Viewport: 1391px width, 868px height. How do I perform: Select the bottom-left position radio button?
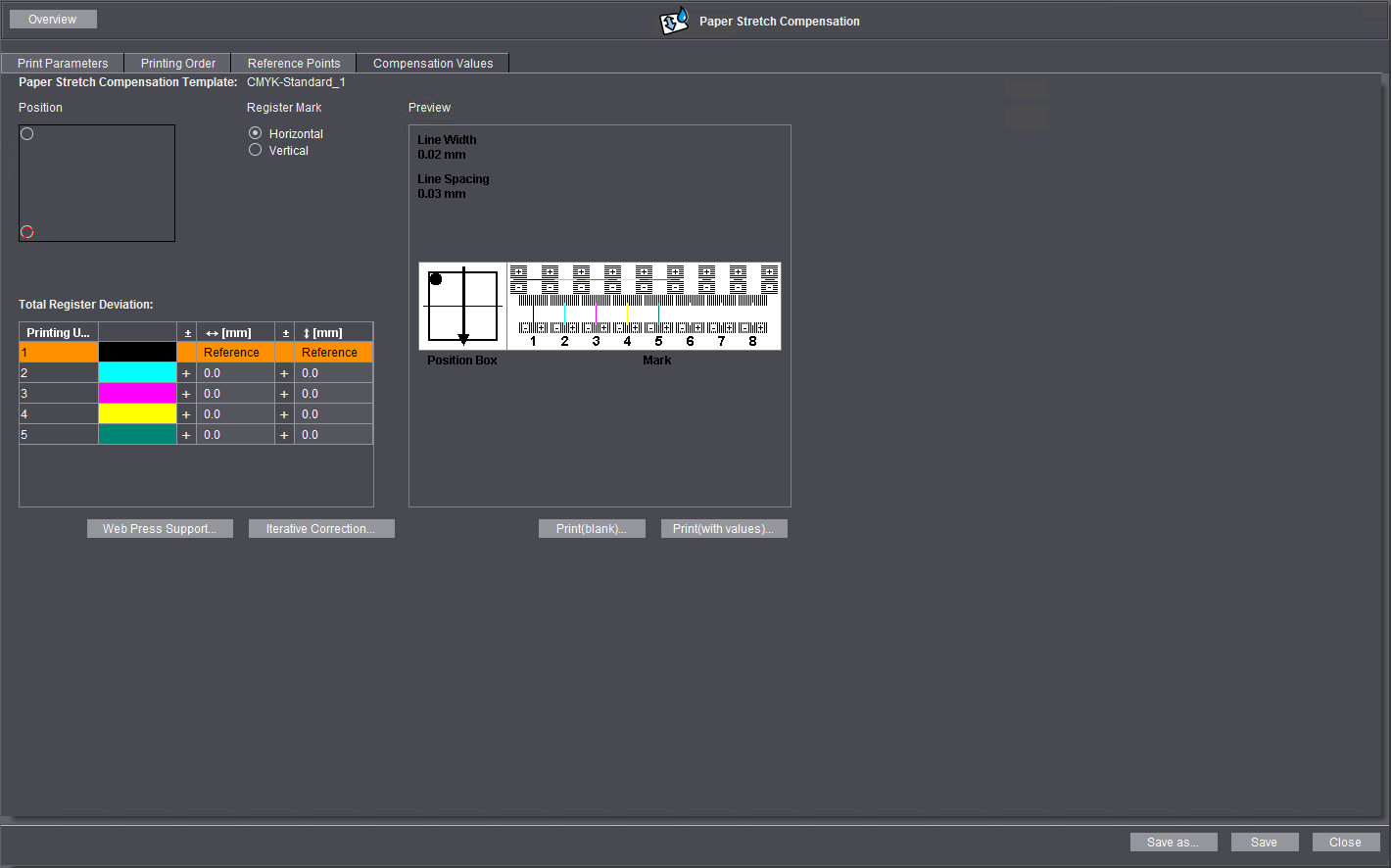coord(27,232)
